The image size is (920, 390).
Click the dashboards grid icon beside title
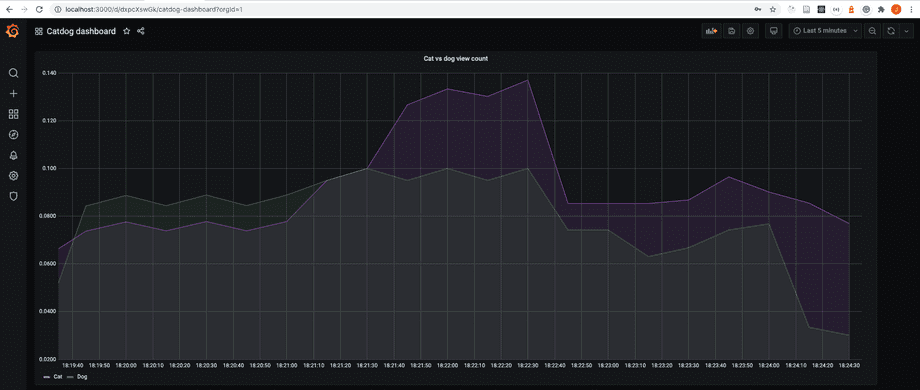tap(39, 31)
